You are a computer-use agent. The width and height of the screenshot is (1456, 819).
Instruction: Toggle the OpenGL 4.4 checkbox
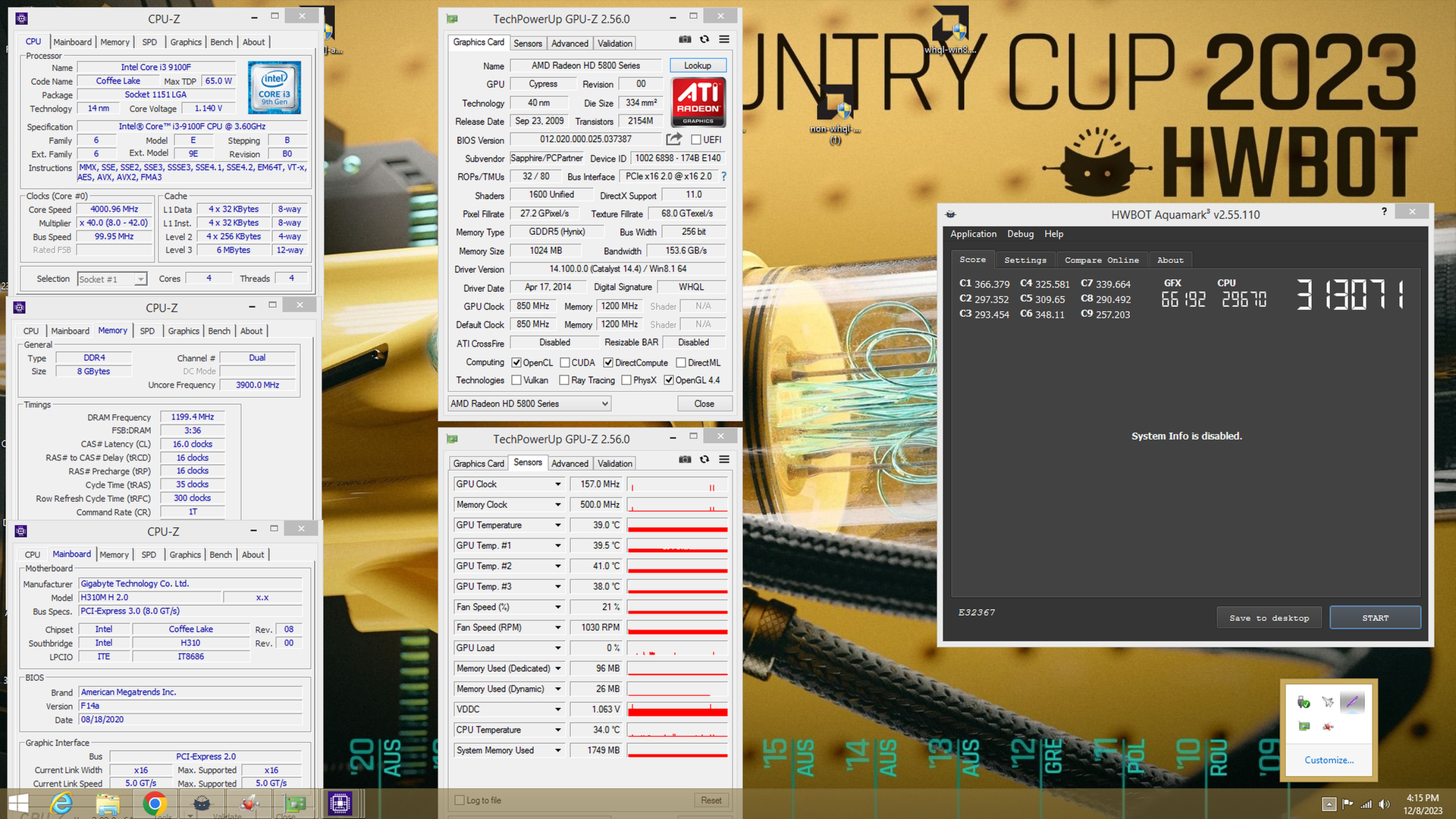(x=669, y=380)
